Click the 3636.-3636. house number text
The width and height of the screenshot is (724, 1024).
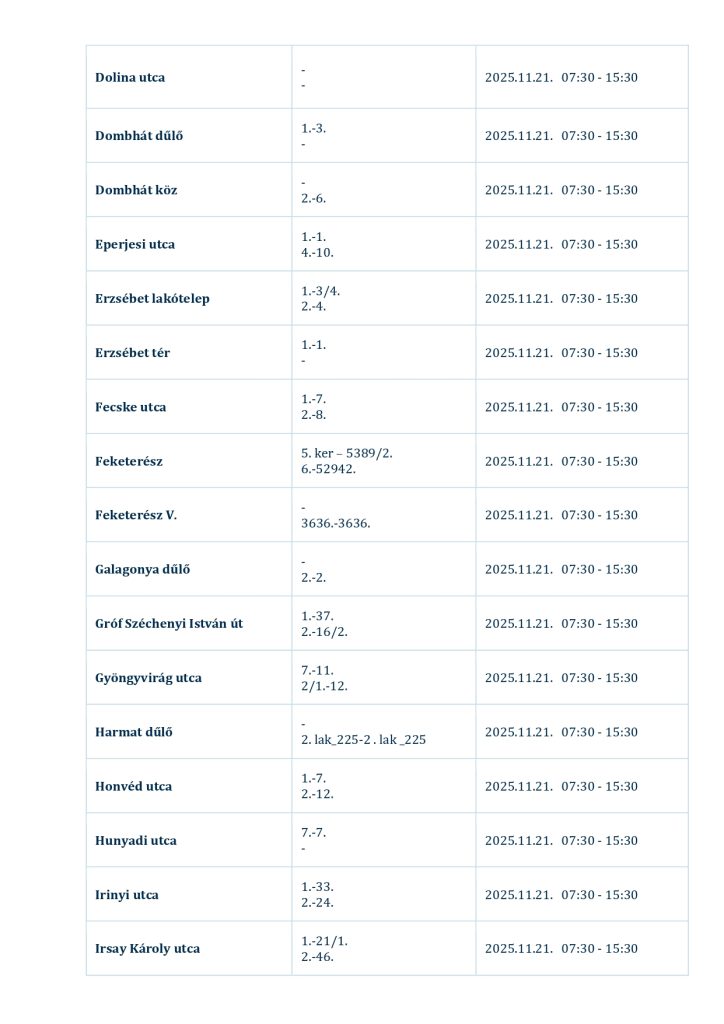point(335,523)
